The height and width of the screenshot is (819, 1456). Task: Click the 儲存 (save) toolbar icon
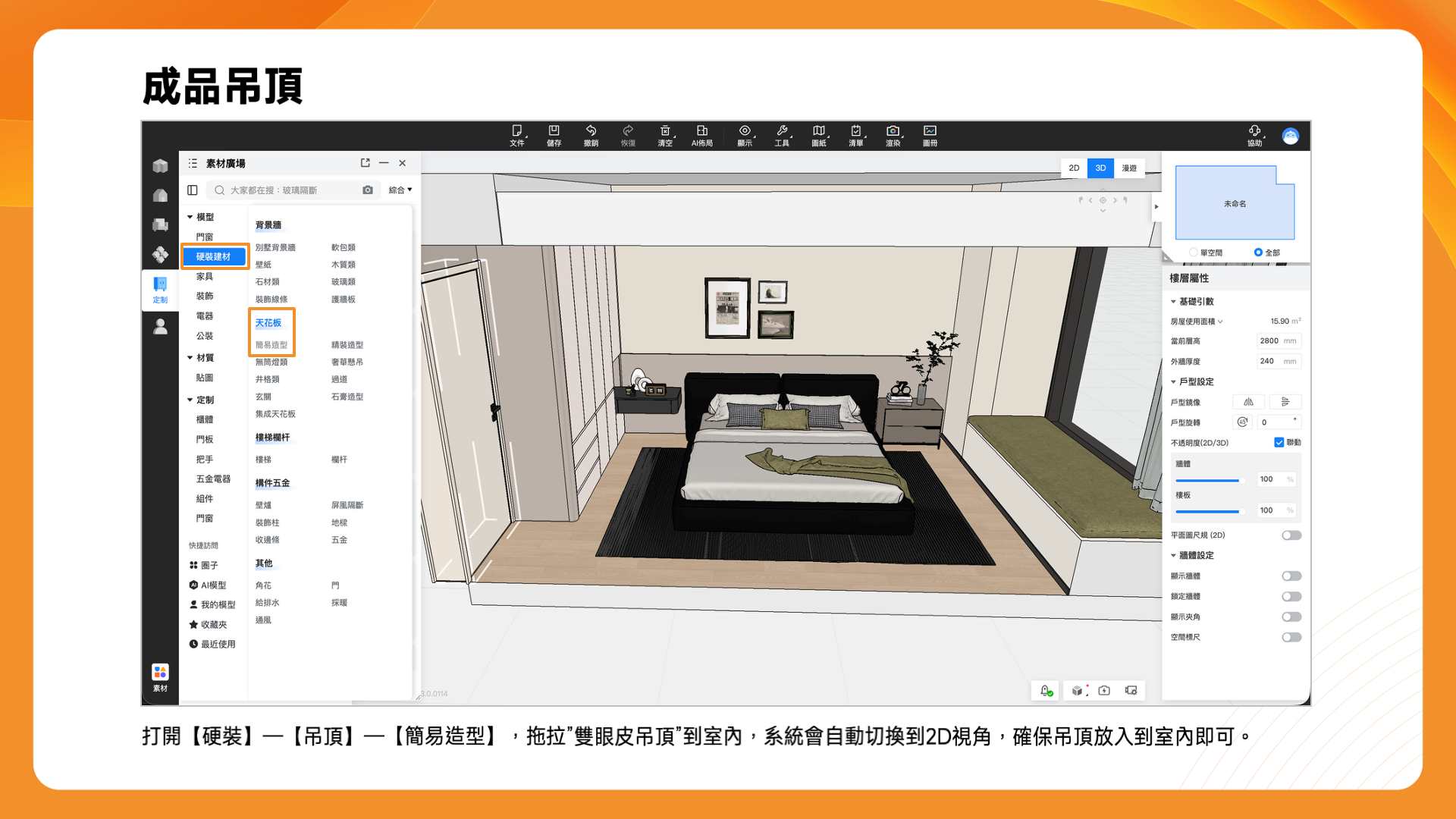click(554, 131)
